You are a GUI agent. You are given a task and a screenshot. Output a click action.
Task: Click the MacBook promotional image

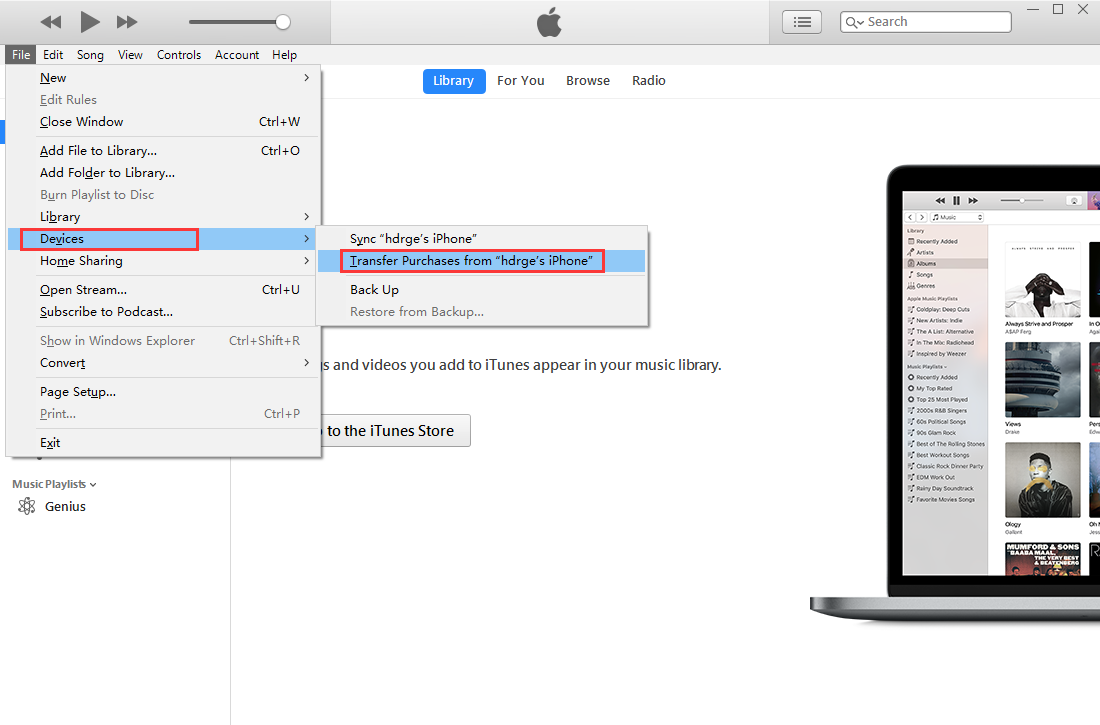pyautogui.click(x=955, y=393)
